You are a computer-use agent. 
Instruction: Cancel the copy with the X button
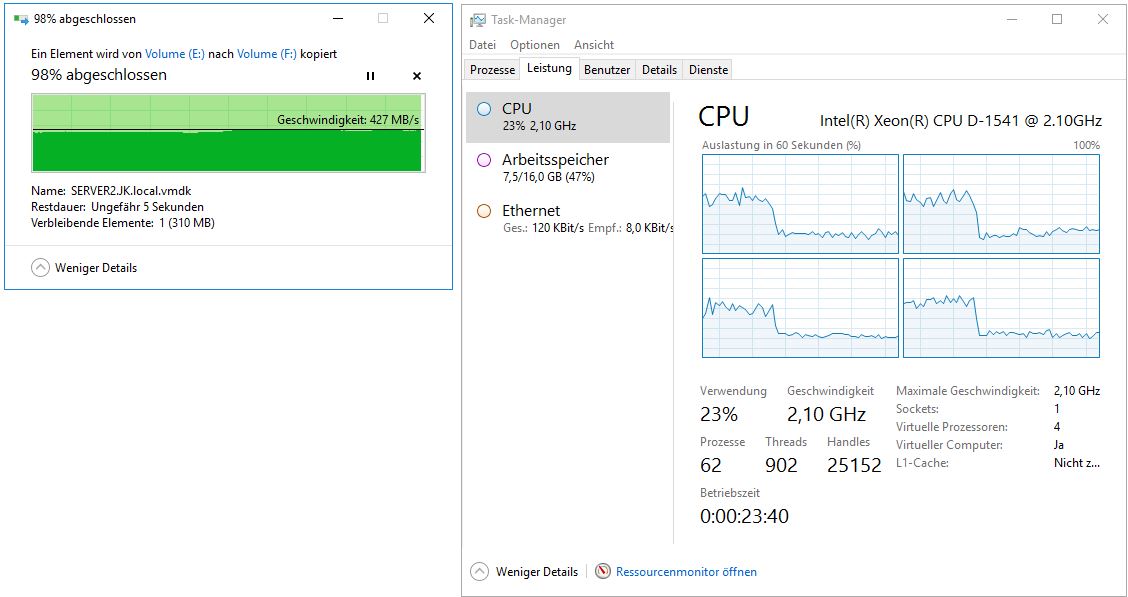pyautogui.click(x=417, y=76)
